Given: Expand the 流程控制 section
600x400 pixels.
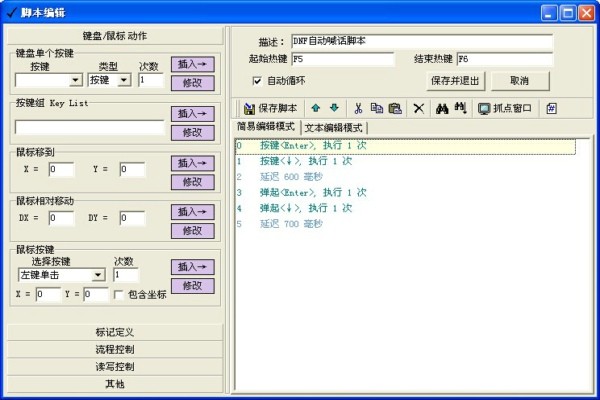Looking at the screenshot, I should point(115,349).
